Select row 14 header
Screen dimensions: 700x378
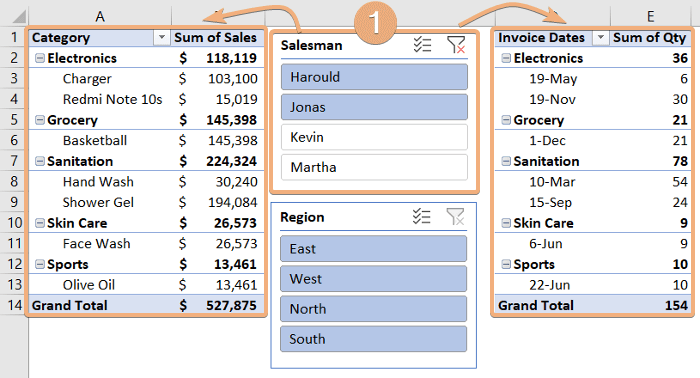click(x=14, y=305)
